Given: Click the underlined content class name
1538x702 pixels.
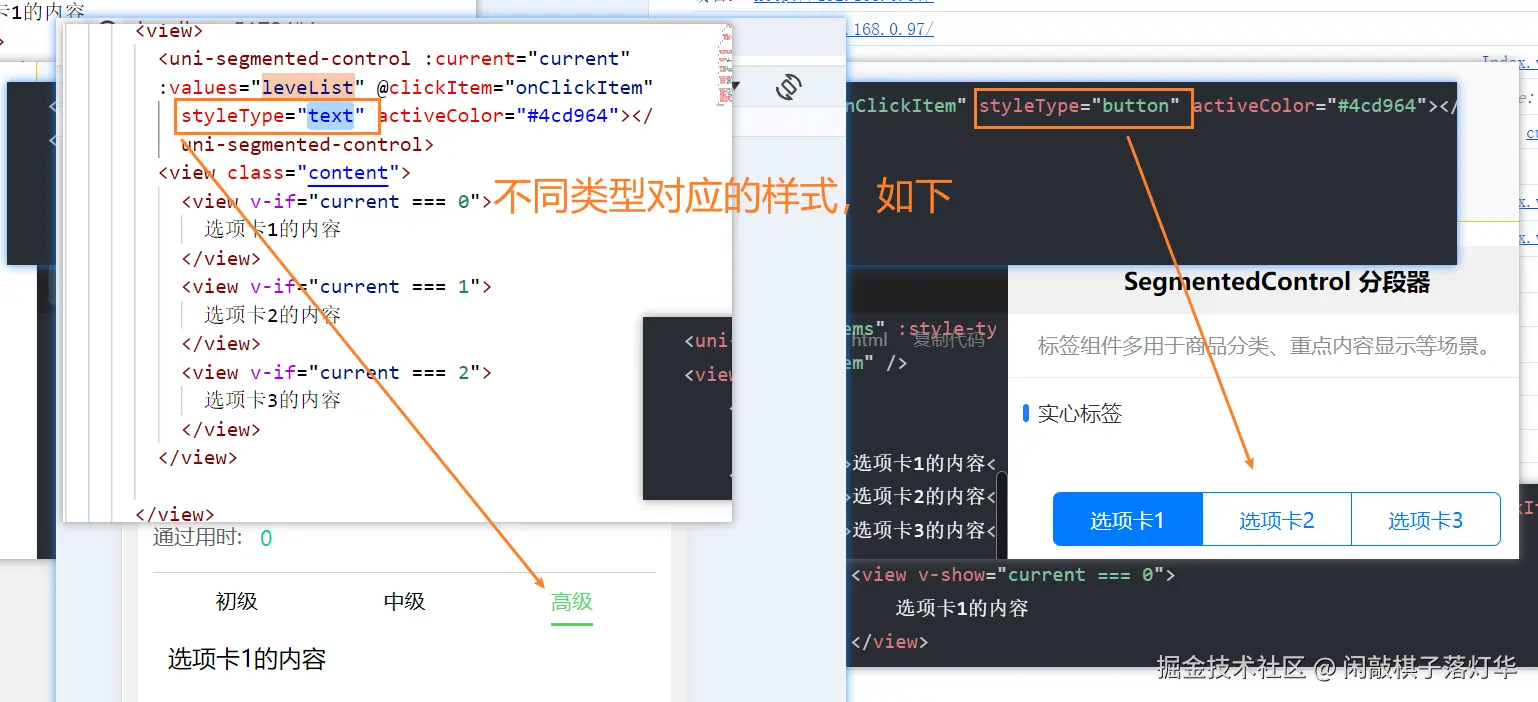Looking at the screenshot, I should coord(348,173).
